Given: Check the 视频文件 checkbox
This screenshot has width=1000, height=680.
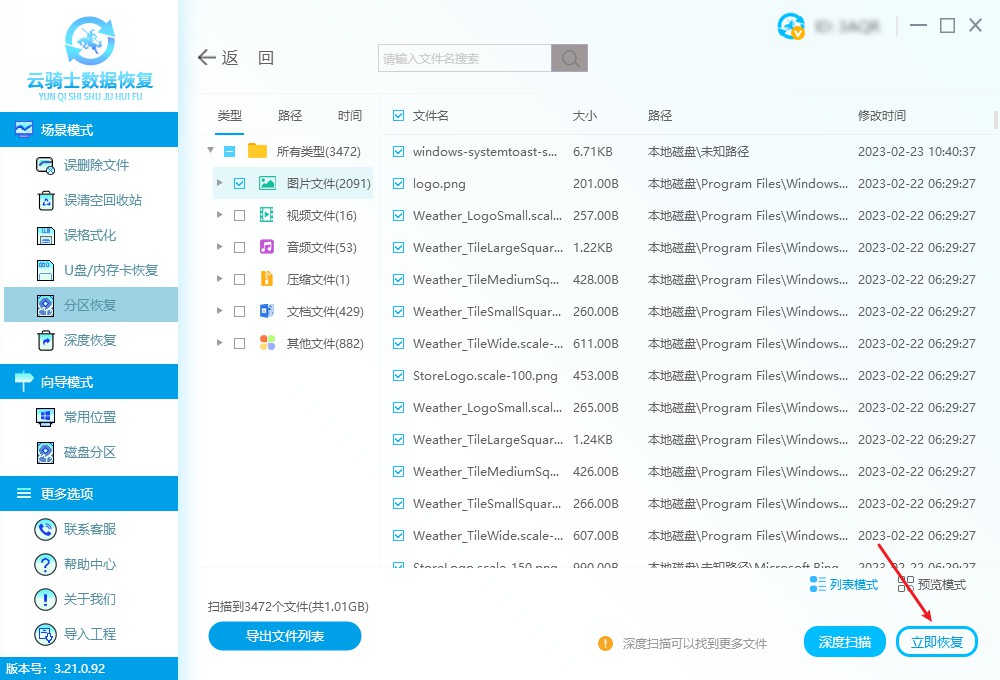Looking at the screenshot, I should (x=239, y=215).
